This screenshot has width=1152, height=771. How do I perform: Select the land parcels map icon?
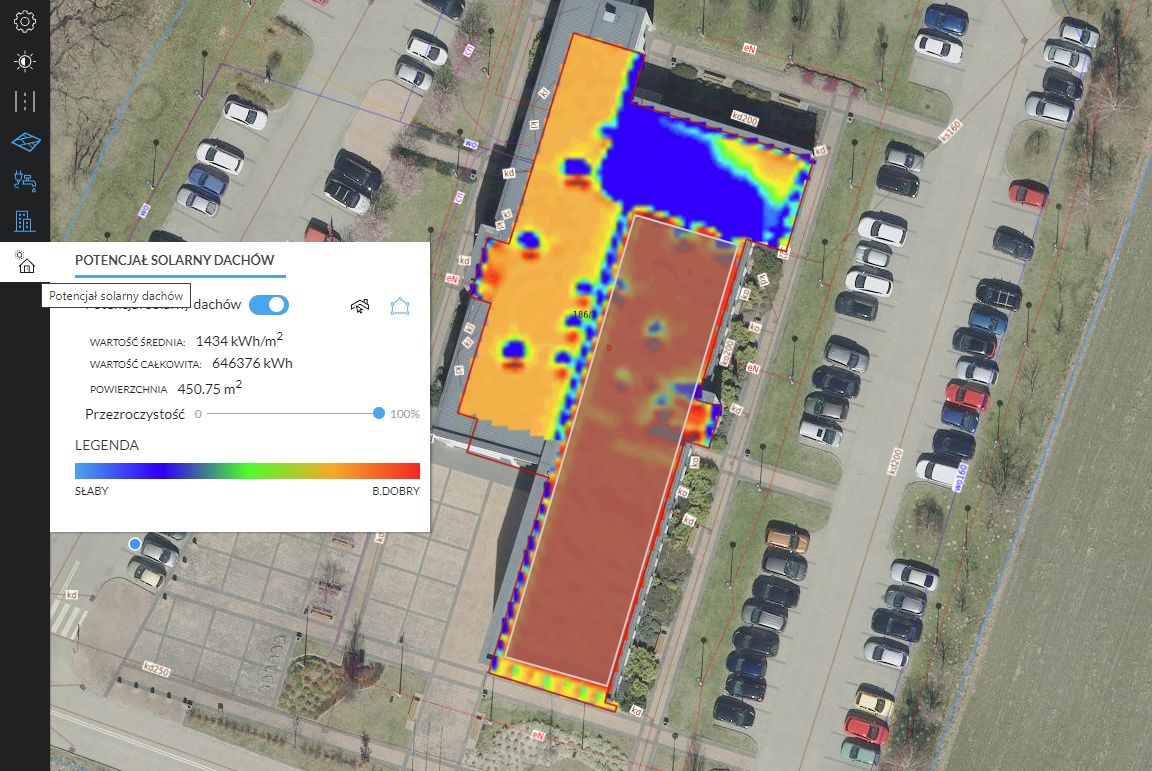(x=25, y=142)
